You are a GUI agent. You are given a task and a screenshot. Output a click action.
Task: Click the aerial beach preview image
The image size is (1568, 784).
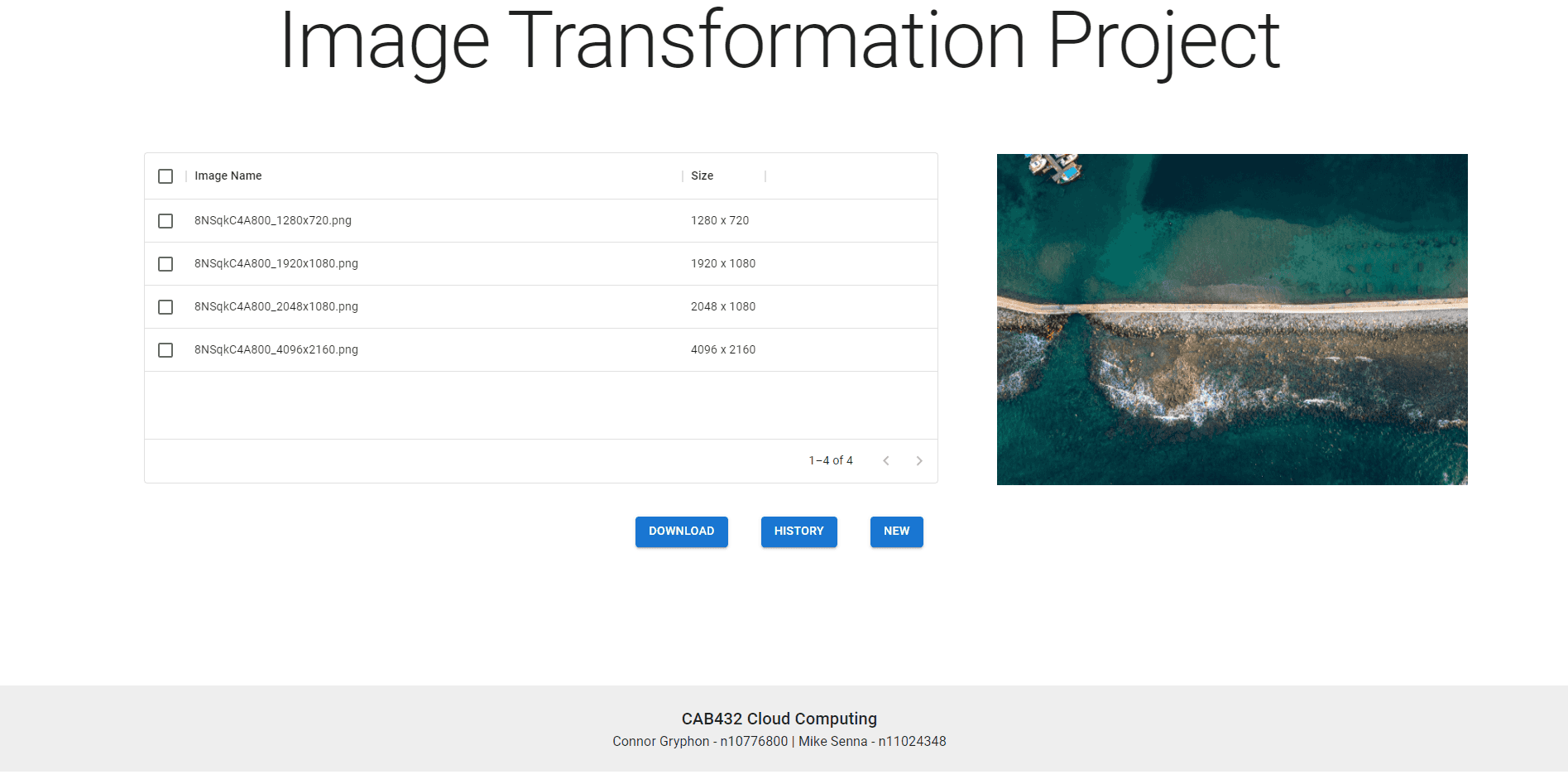(1231, 319)
